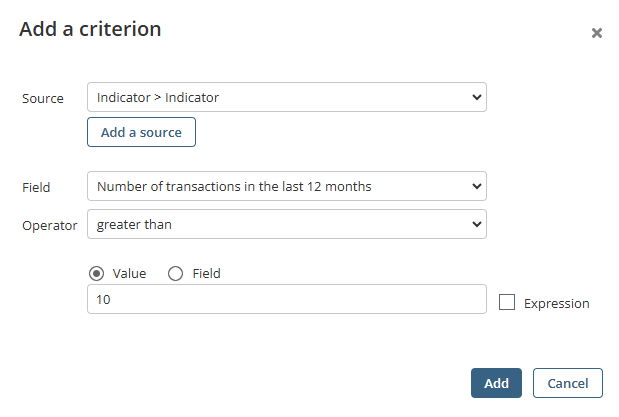Click the Operator label text
The height and width of the screenshot is (417, 619).
point(49,225)
